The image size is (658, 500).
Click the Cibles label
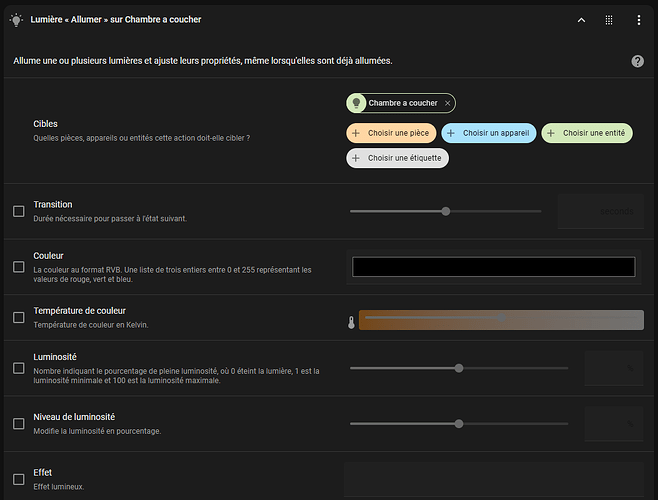coord(45,124)
